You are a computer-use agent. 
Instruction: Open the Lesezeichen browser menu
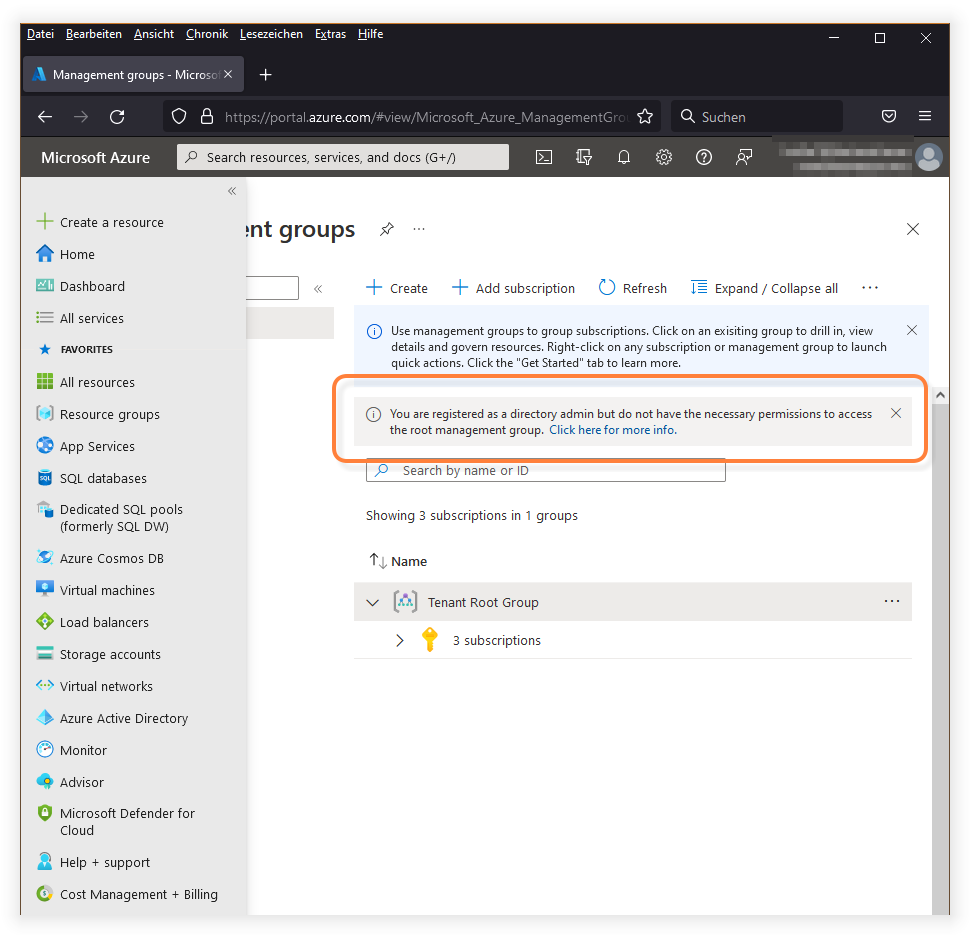(271, 34)
